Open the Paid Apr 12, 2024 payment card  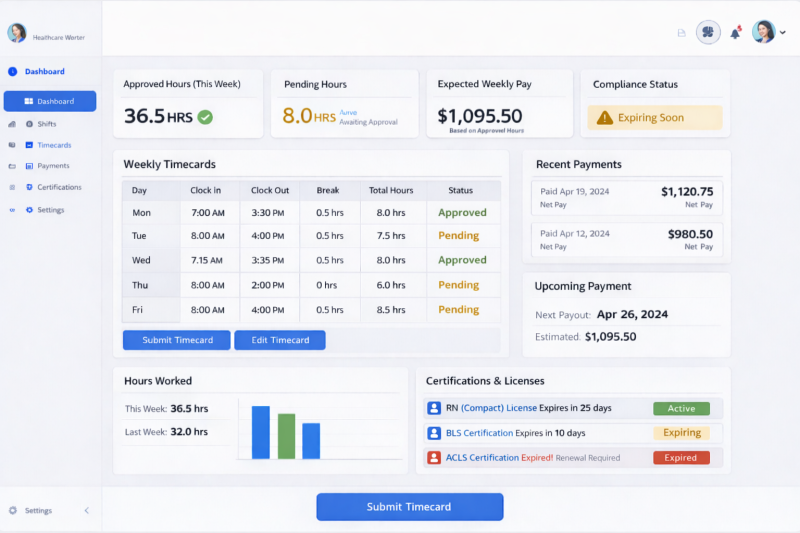pos(627,240)
